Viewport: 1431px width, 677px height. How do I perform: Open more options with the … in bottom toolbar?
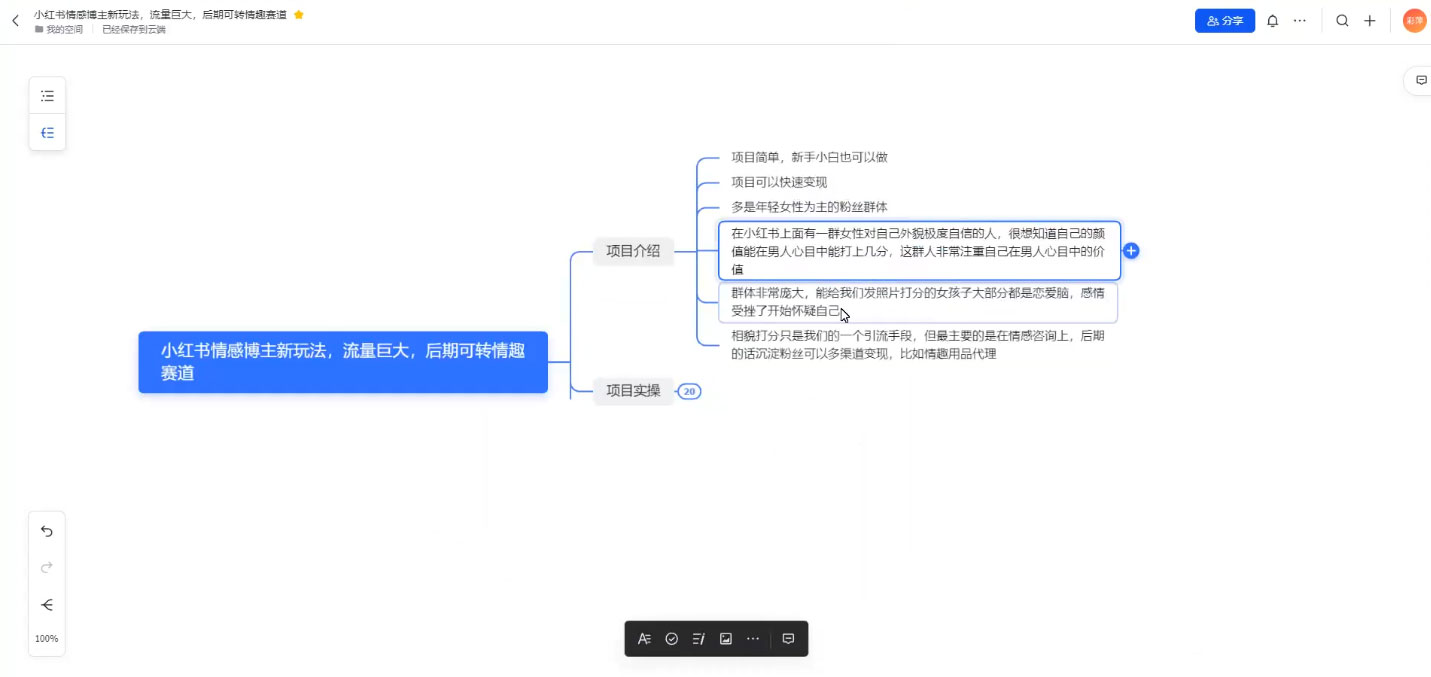pyautogui.click(x=752, y=638)
